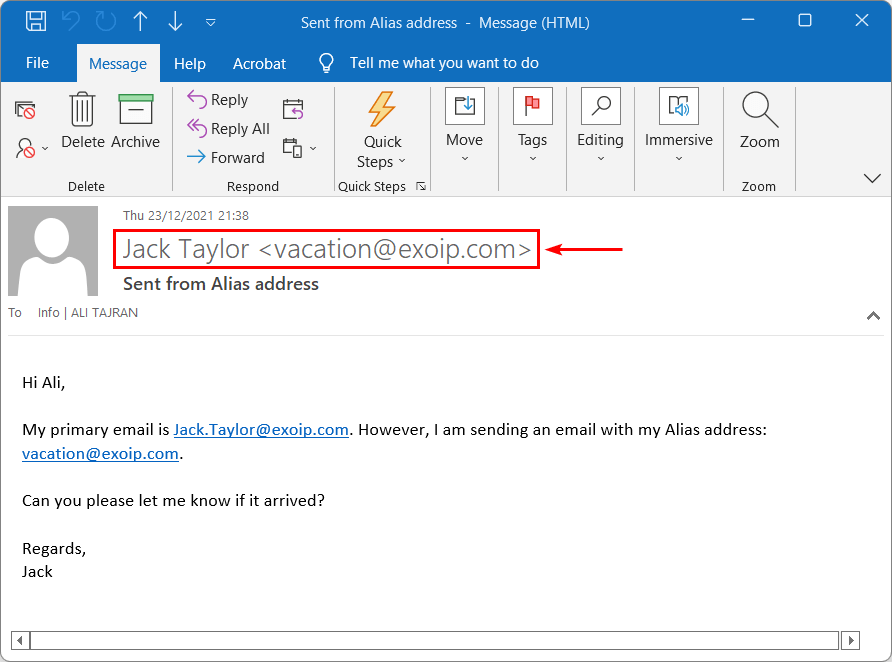Viewport: 892px width, 662px height.
Task: Open vacation@exoip.com link in body
Action: coord(100,454)
